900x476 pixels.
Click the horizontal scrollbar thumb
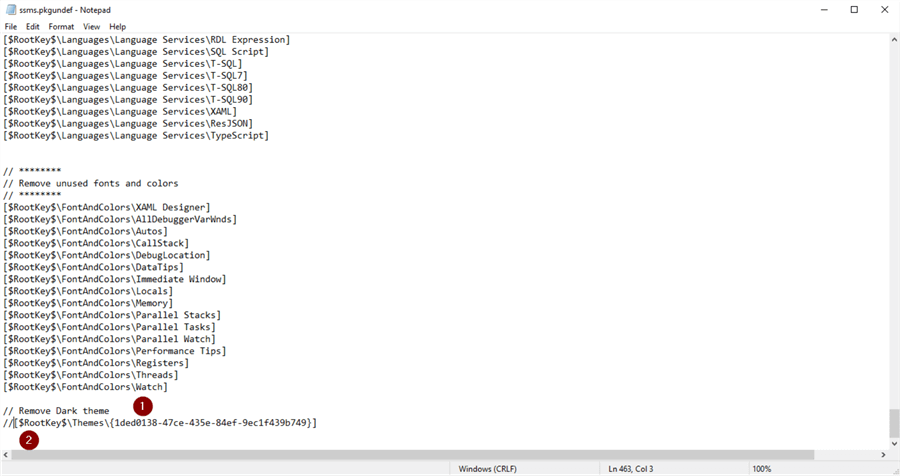(x=413, y=455)
